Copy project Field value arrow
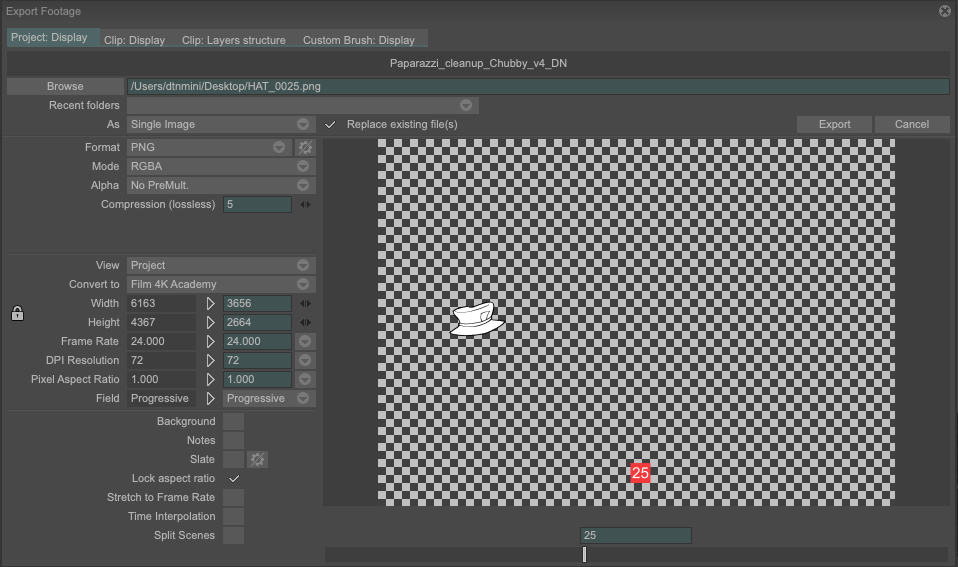The width and height of the screenshot is (958, 567). coord(210,398)
